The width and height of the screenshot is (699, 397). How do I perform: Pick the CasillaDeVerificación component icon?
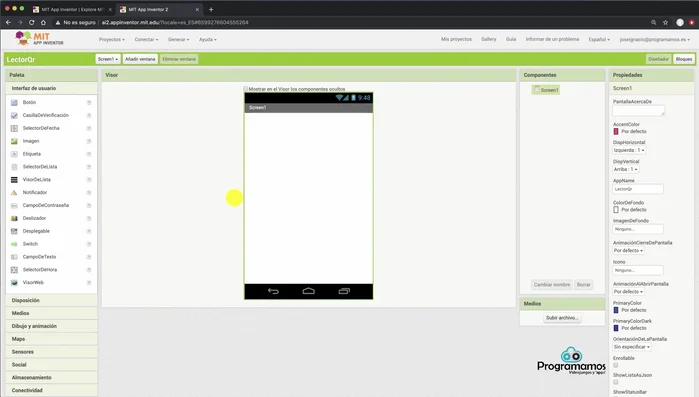[14, 115]
